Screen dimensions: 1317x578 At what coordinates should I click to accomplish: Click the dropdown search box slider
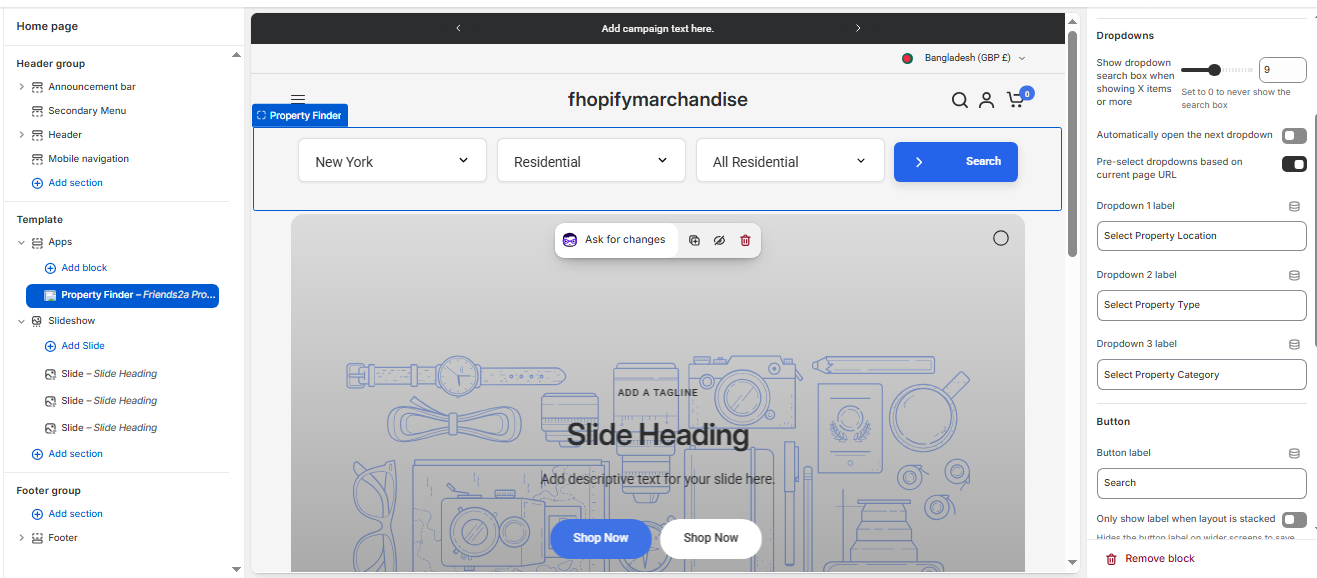[x=1215, y=70]
